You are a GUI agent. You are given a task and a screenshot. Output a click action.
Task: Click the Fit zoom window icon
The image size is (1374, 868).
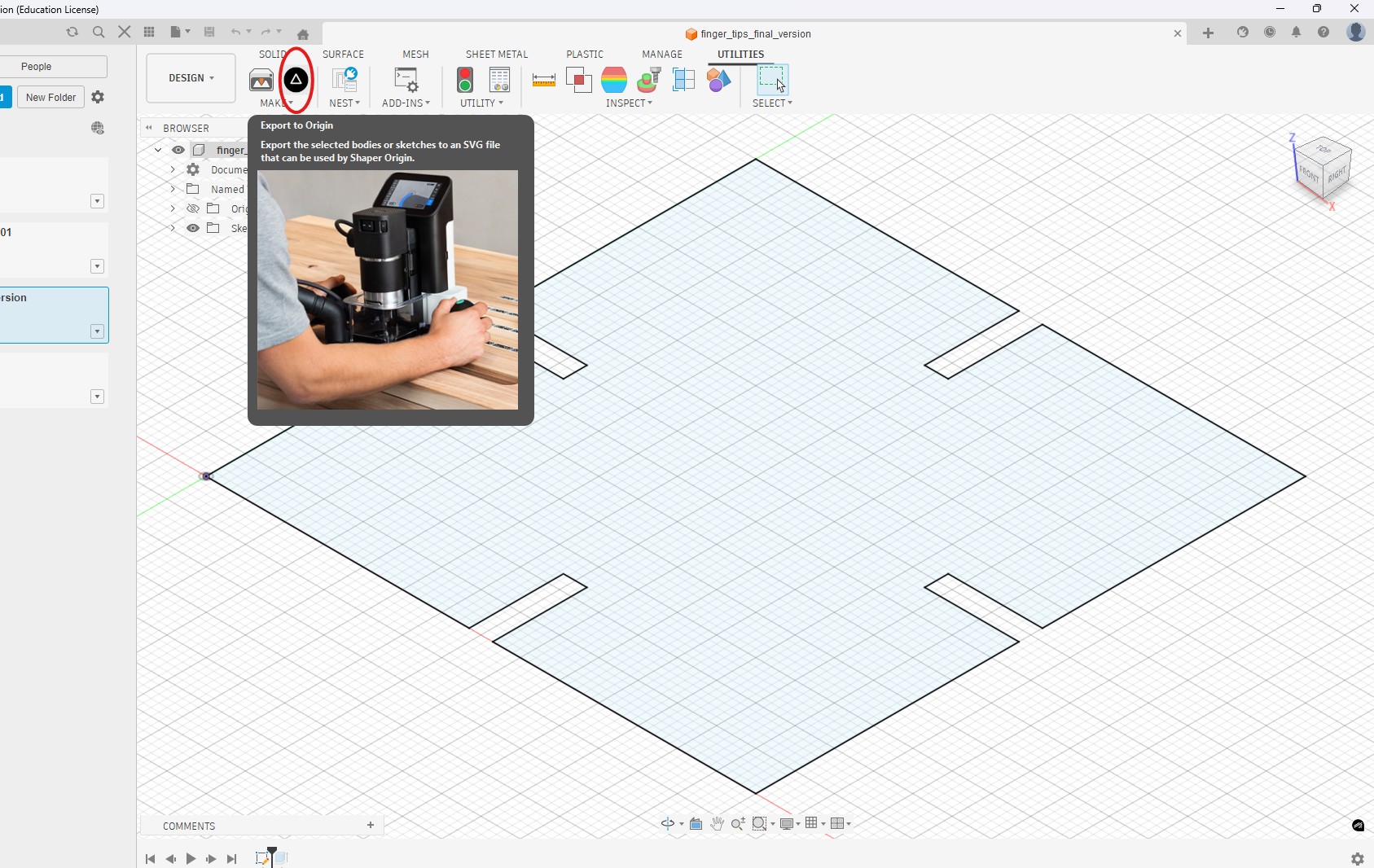coord(759,824)
